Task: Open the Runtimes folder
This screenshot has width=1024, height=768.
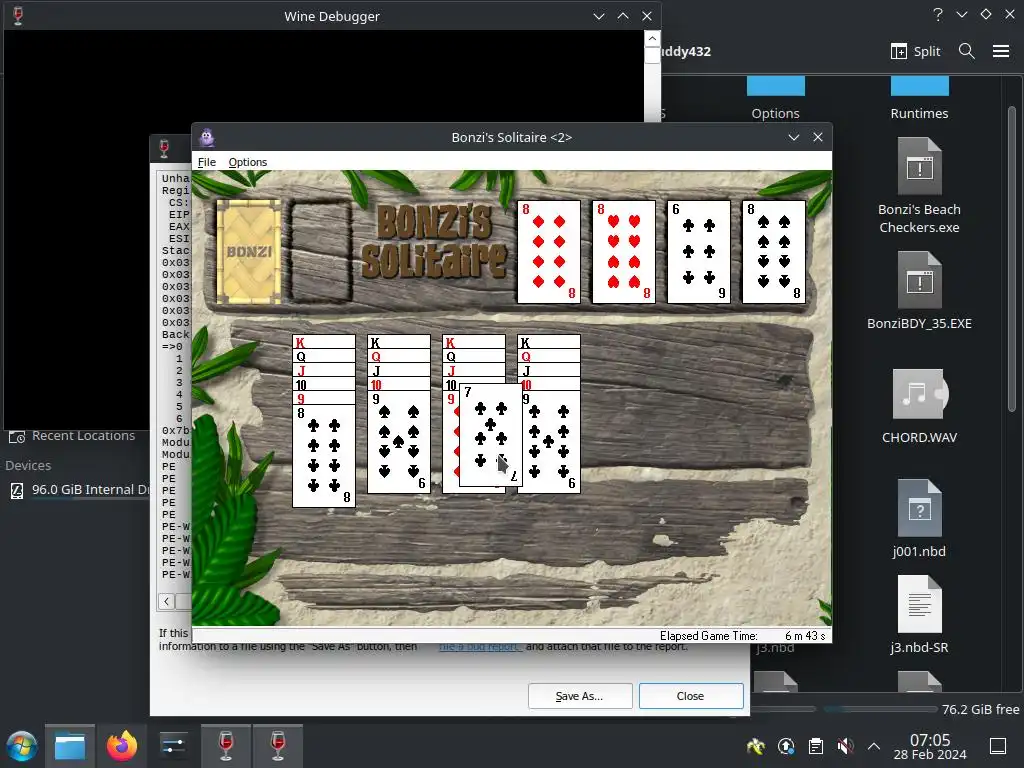Action: point(919,98)
